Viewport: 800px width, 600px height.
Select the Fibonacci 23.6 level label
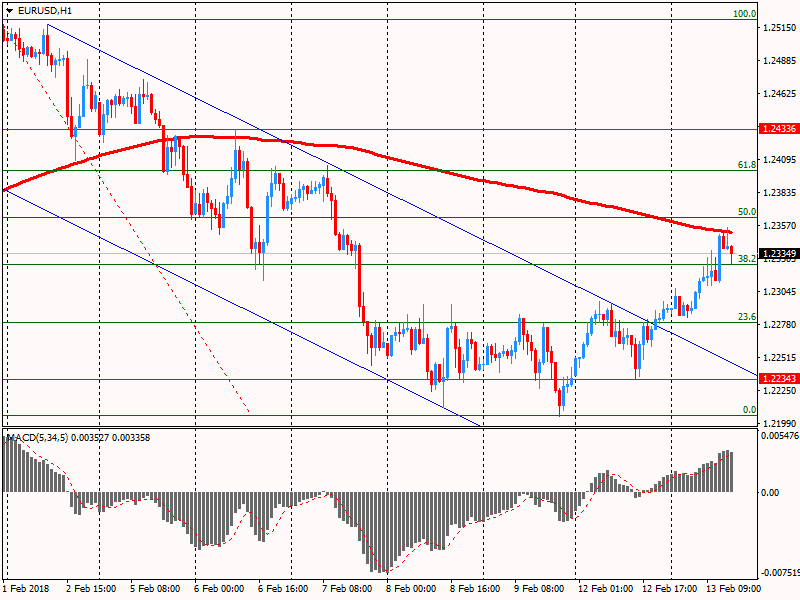pos(747,317)
